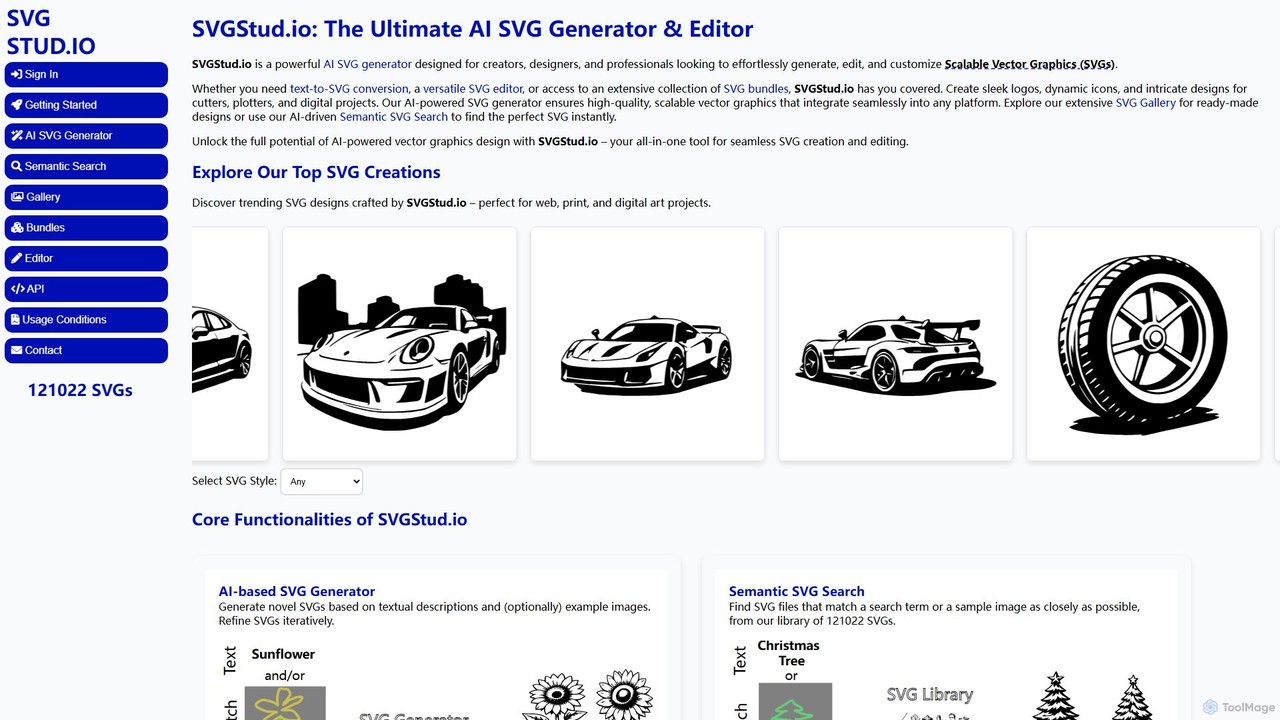Open the Bundles sidebar item
The width and height of the screenshot is (1280, 720).
[86, 228]
